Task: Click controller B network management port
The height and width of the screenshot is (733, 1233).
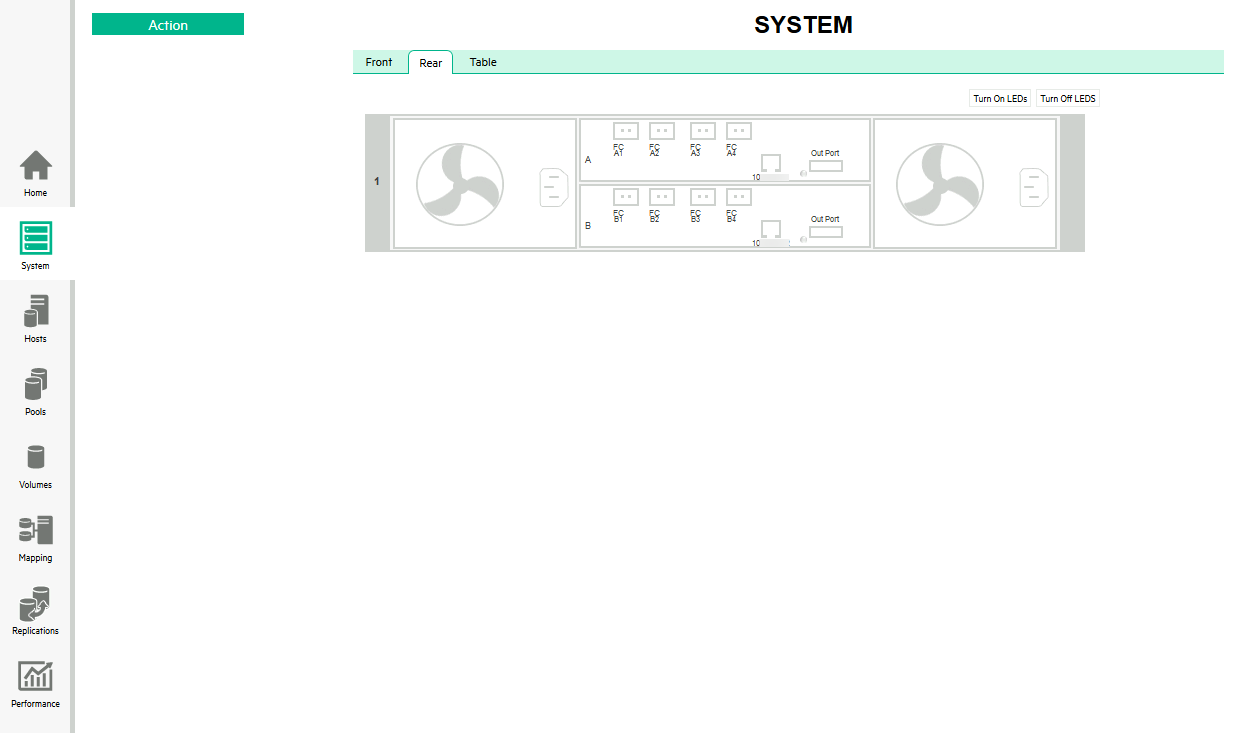Action: (771, 230)
